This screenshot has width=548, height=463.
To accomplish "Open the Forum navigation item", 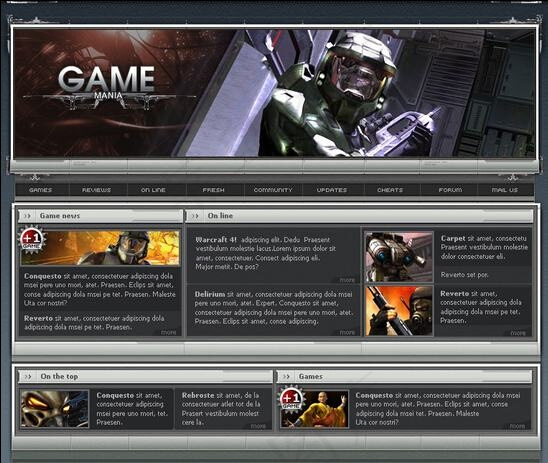I will (450, 190).
